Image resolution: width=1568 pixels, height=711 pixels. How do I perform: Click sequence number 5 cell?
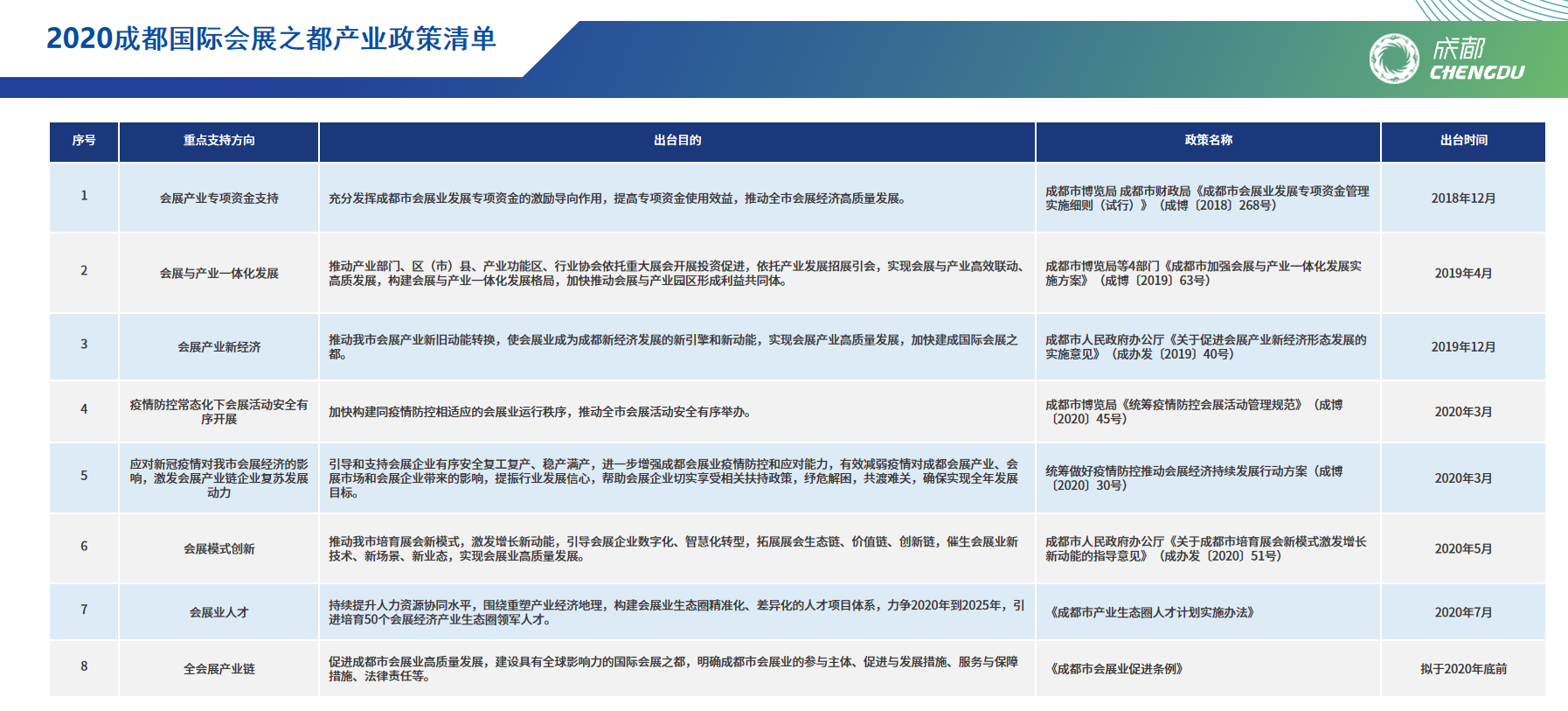(x=84, y=476)
